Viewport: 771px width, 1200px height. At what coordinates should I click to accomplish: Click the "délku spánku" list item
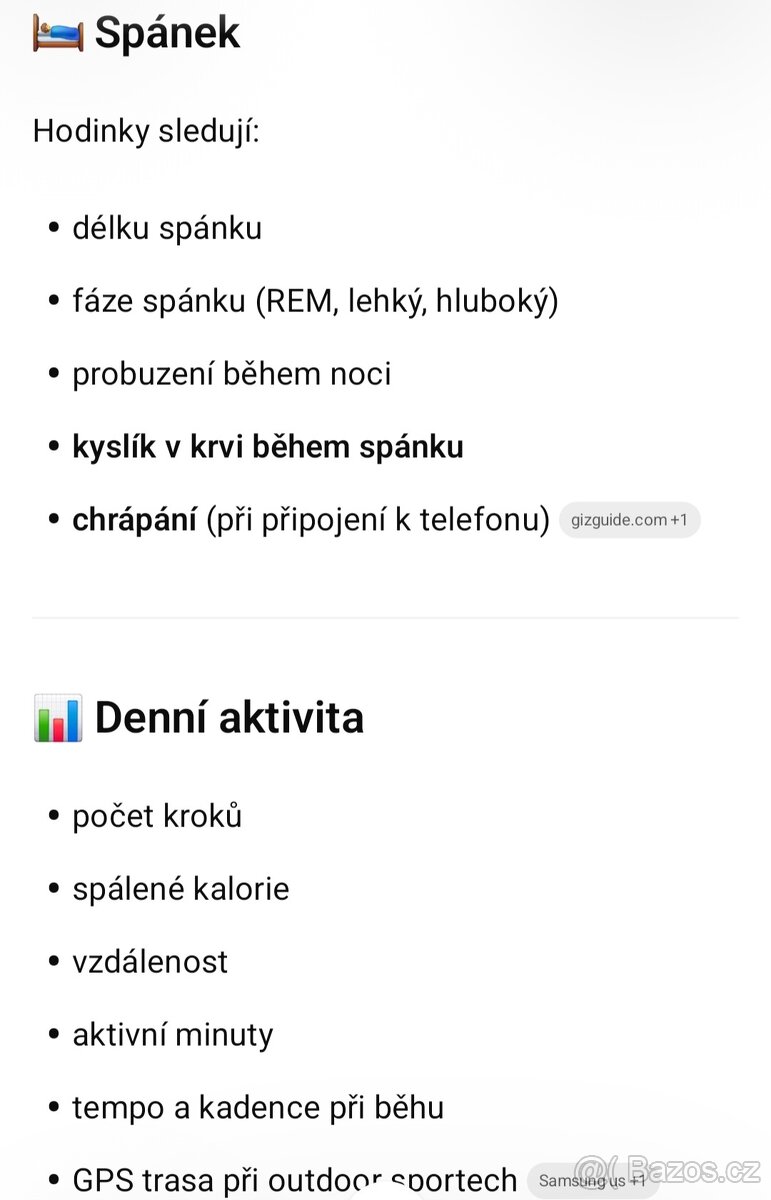tap(167, 228)
